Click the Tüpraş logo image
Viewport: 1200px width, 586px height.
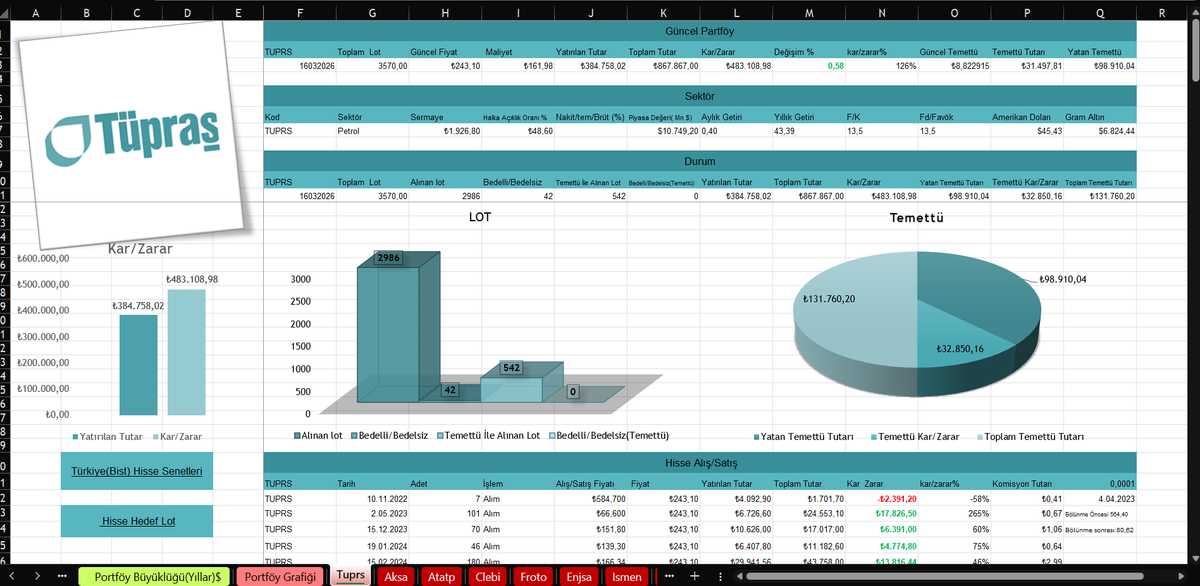point(133,135)
